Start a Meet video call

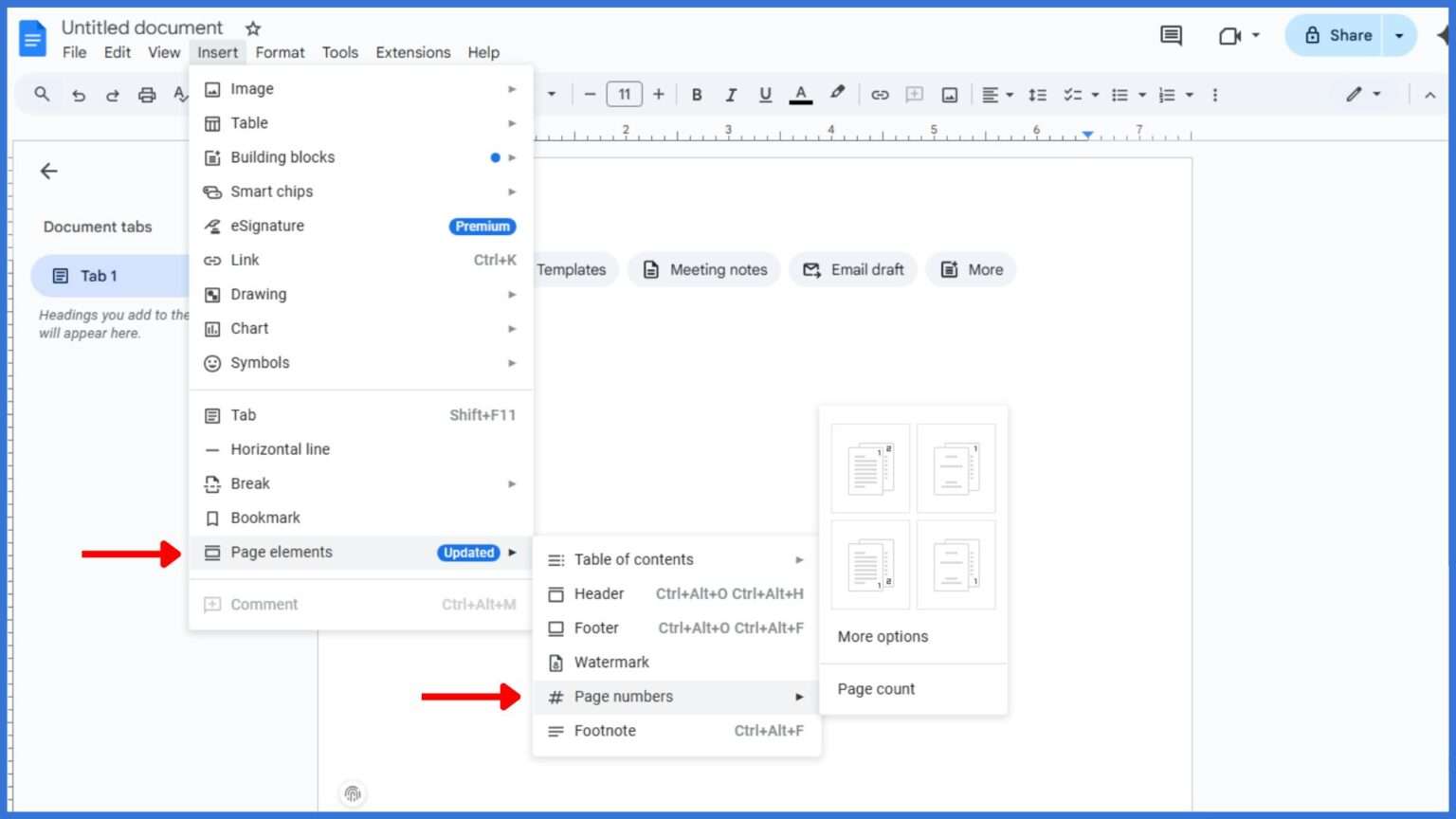tap(1229, 35)
